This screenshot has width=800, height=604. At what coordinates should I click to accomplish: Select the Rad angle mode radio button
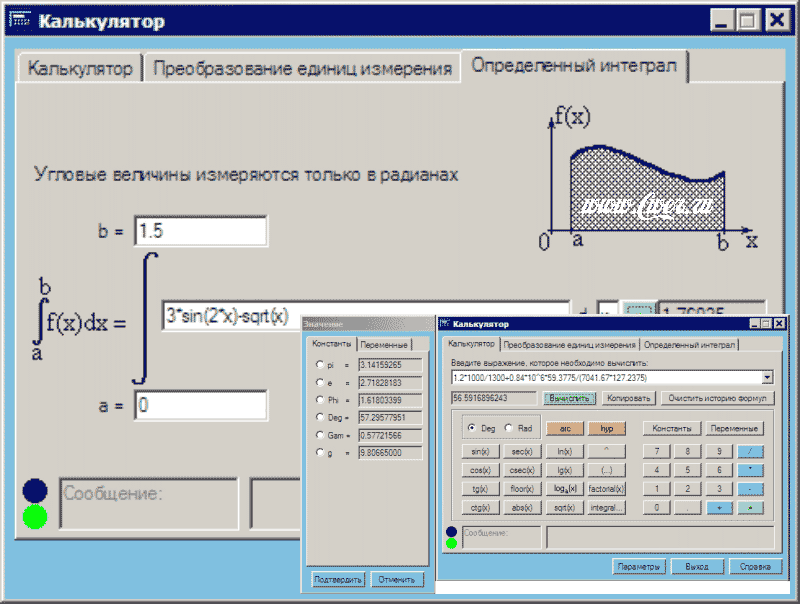(x=508, y=427)
